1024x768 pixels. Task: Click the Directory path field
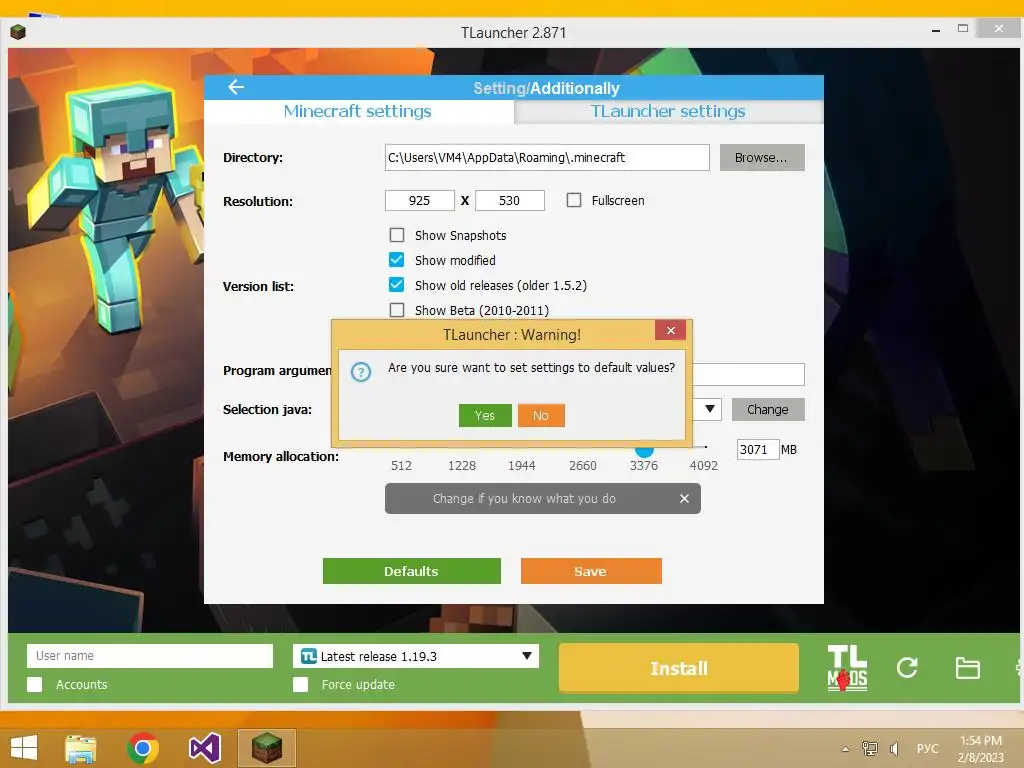pyautogui.click(x=547, y=157)
